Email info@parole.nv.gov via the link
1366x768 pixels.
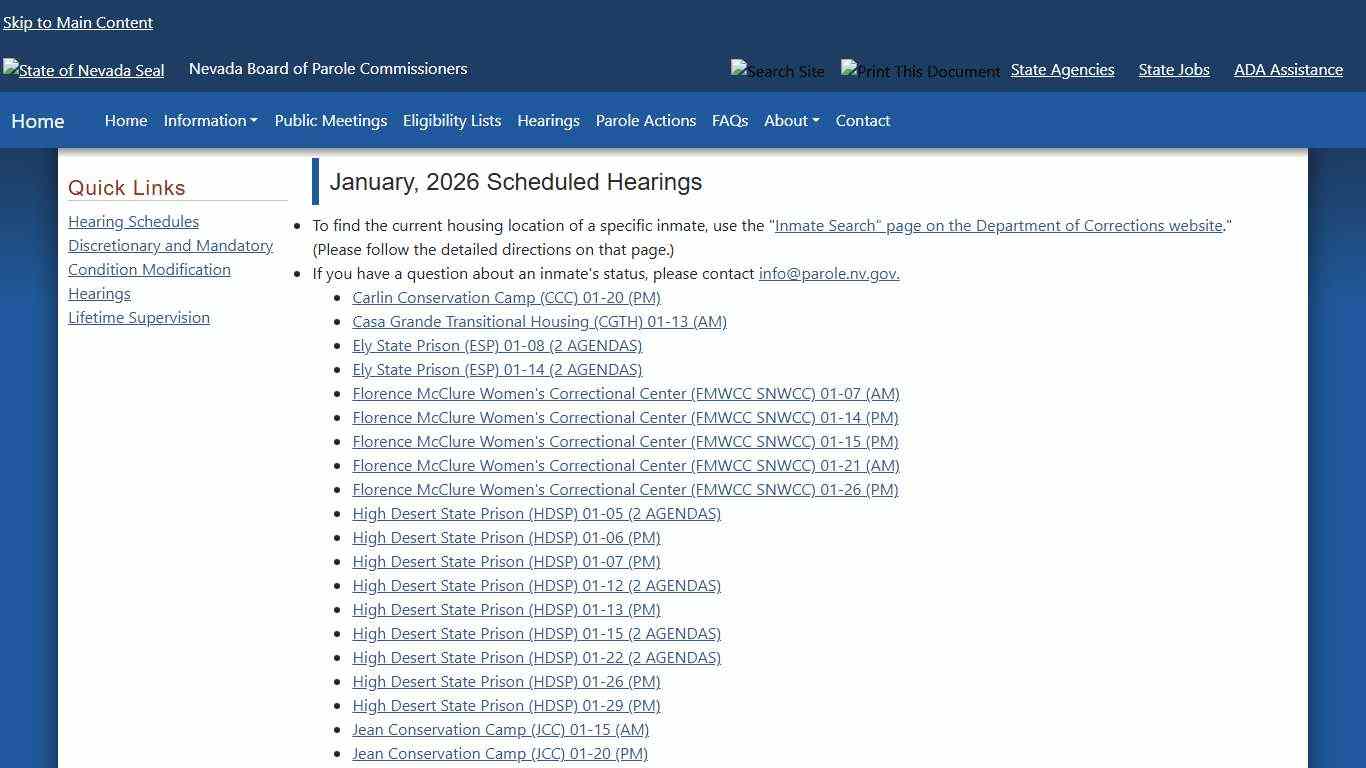828,273
